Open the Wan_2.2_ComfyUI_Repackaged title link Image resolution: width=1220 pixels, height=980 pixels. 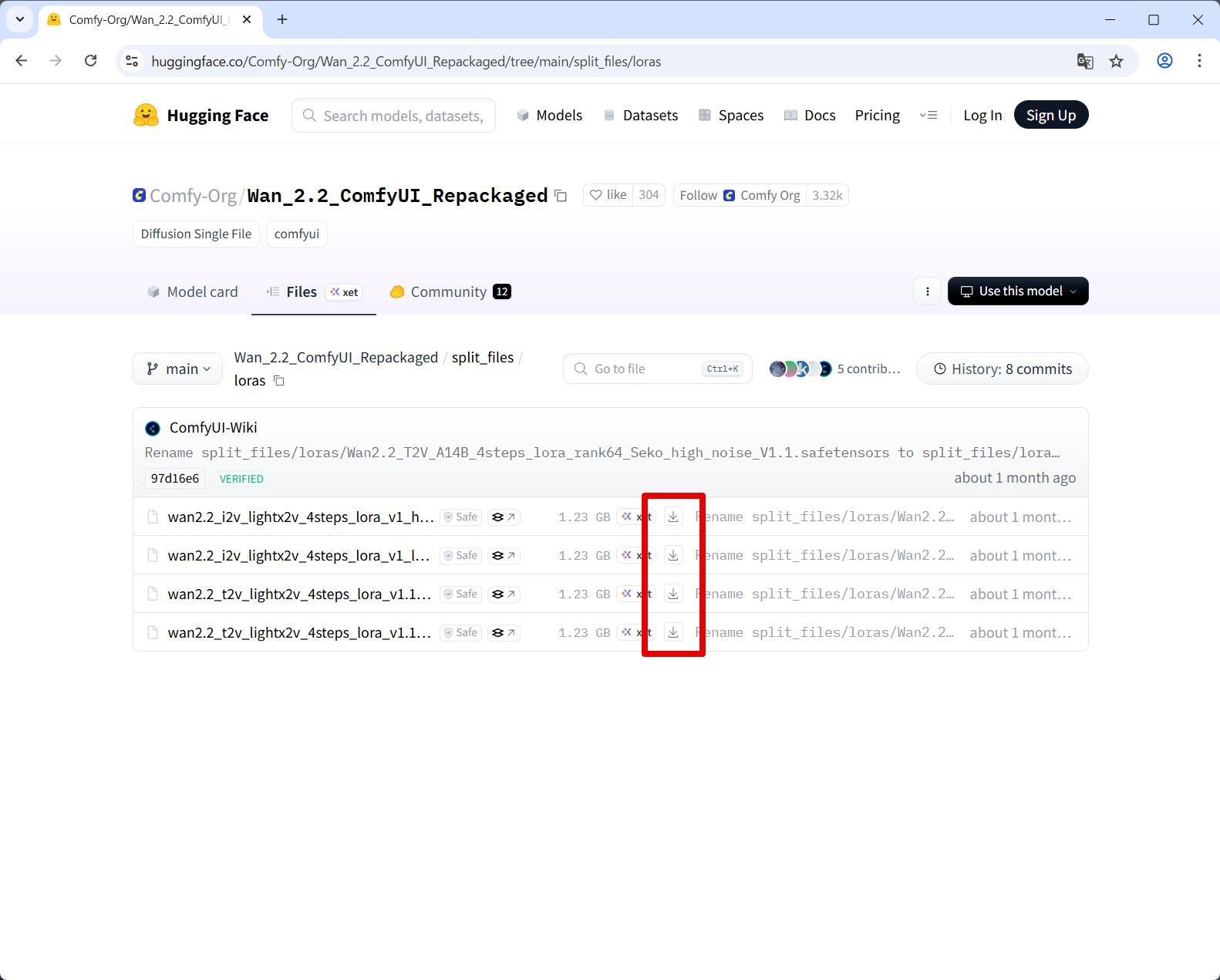[x=397, y=195]
